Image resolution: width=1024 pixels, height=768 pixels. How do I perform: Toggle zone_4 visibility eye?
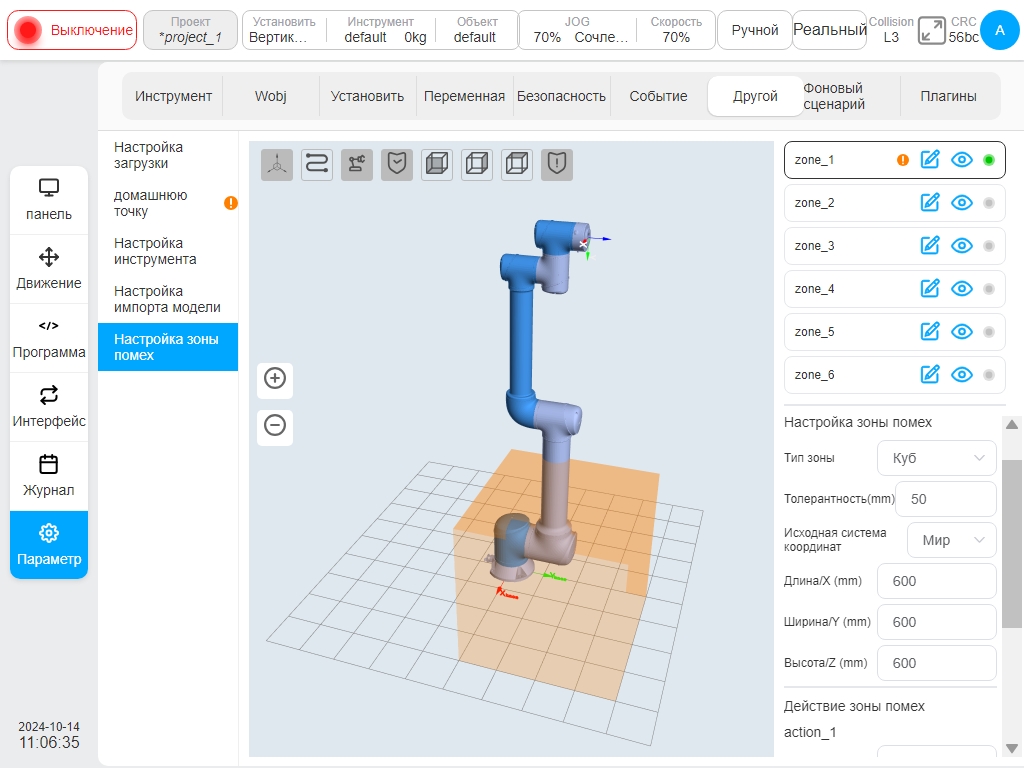[x=962, y=289]
